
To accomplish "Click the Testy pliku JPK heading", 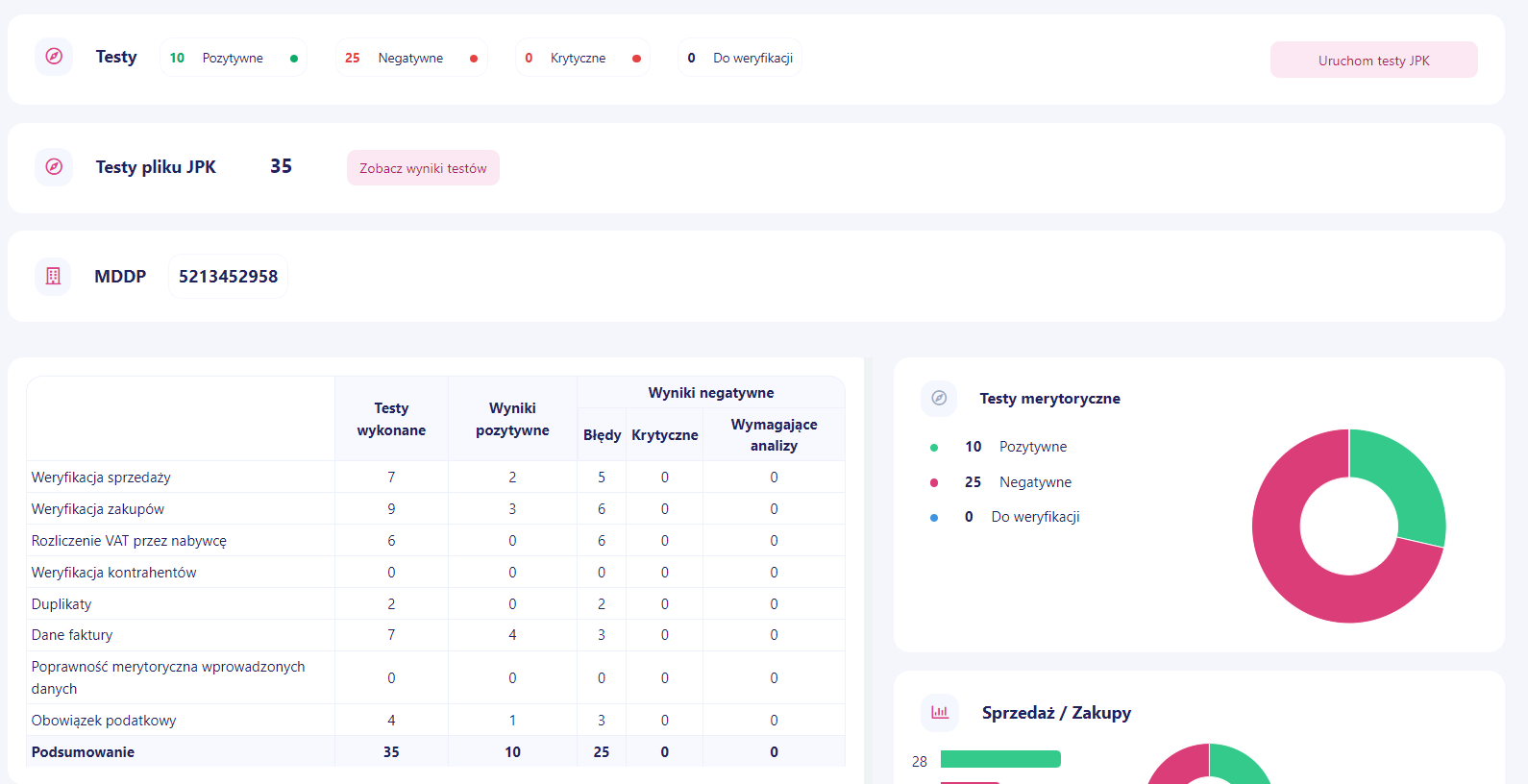I will pos(156,167).
